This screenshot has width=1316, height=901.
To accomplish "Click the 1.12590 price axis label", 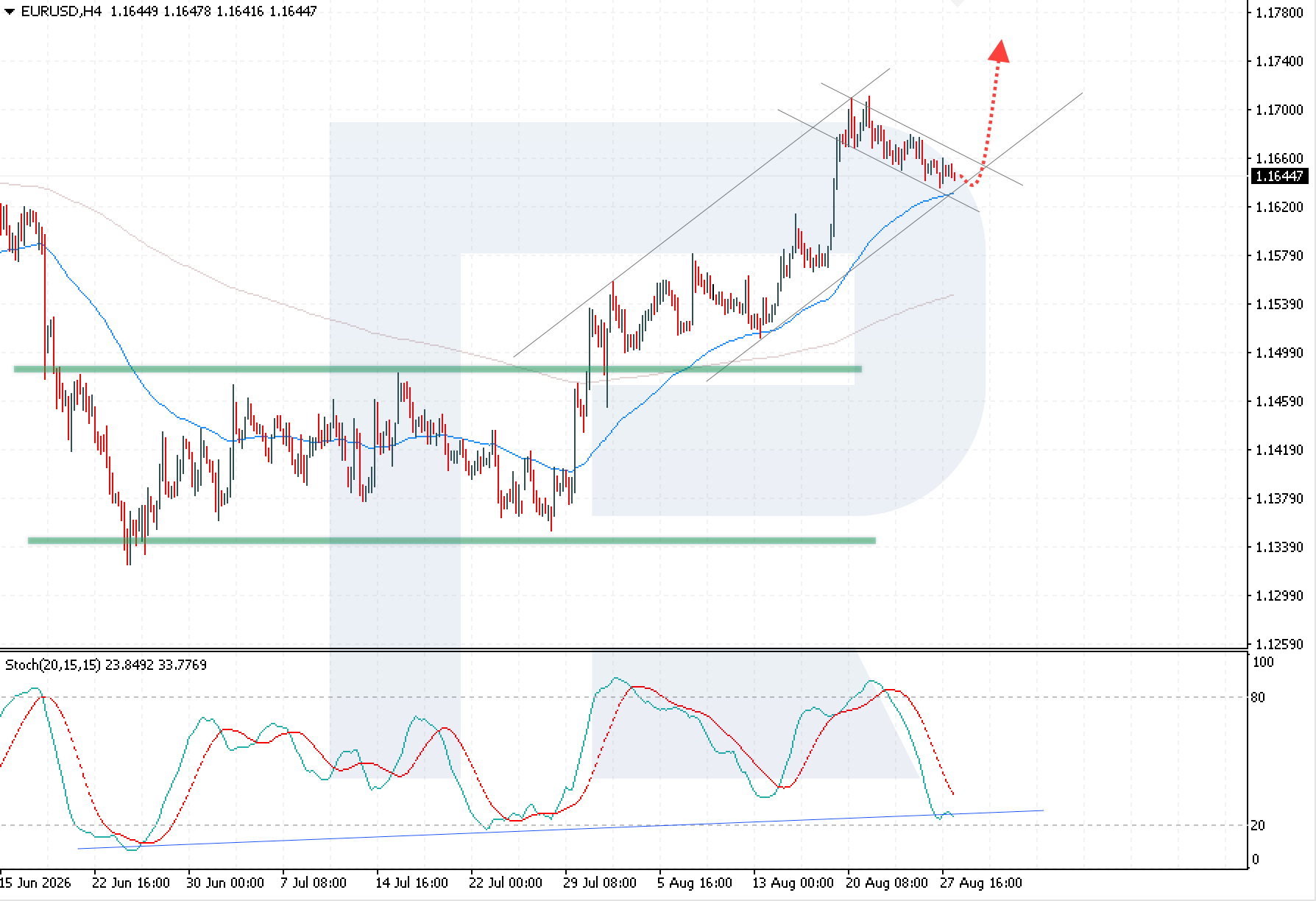I will 1279,644.
